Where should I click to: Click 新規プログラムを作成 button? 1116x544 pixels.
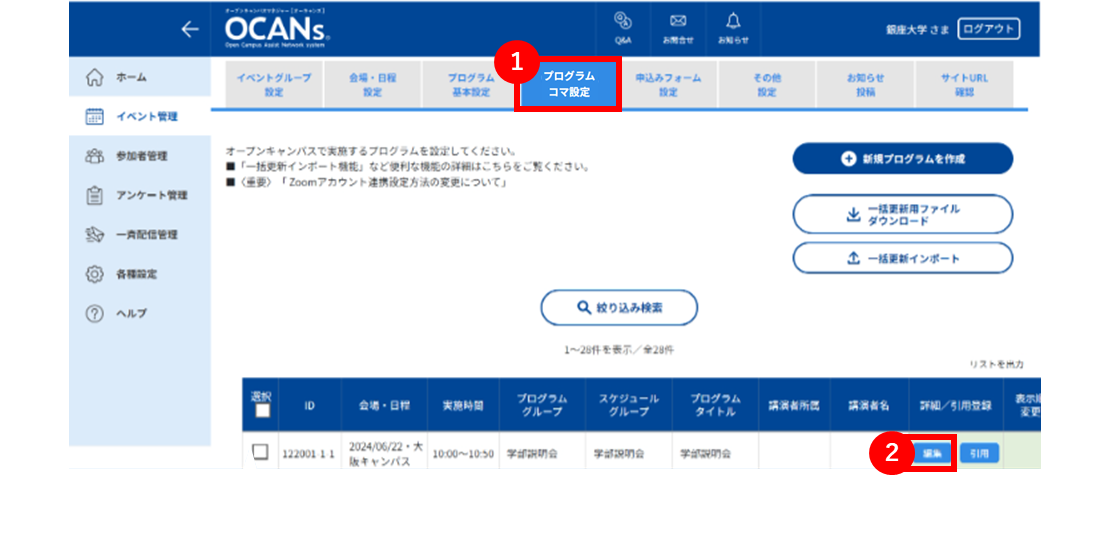point(902,158)
